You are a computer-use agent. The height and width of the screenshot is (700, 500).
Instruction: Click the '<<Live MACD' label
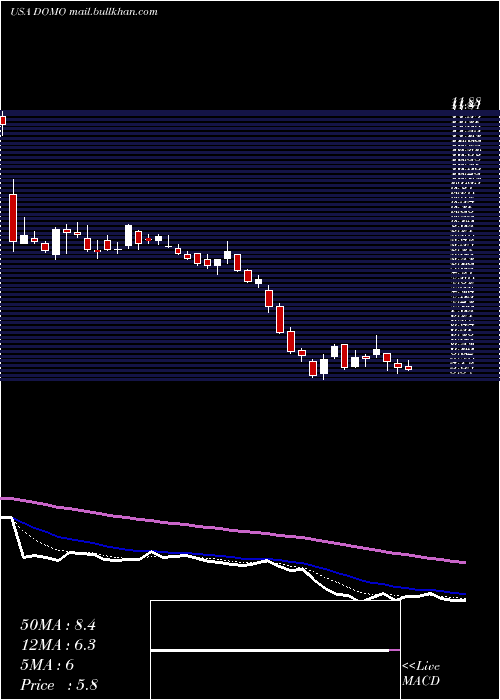pos(421,674)
